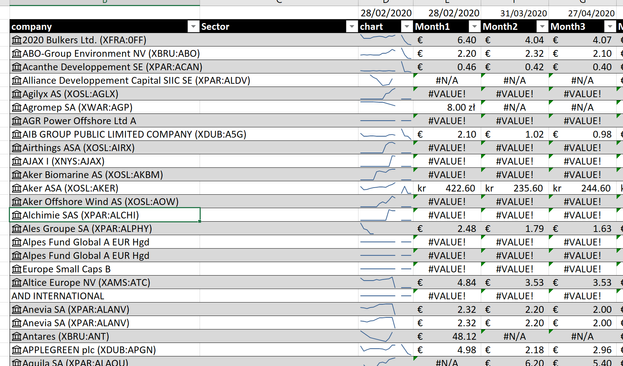Click the sparkline chart for Aker ASA
This screenshot has width=623, height=366.
[x=386, y=188]
